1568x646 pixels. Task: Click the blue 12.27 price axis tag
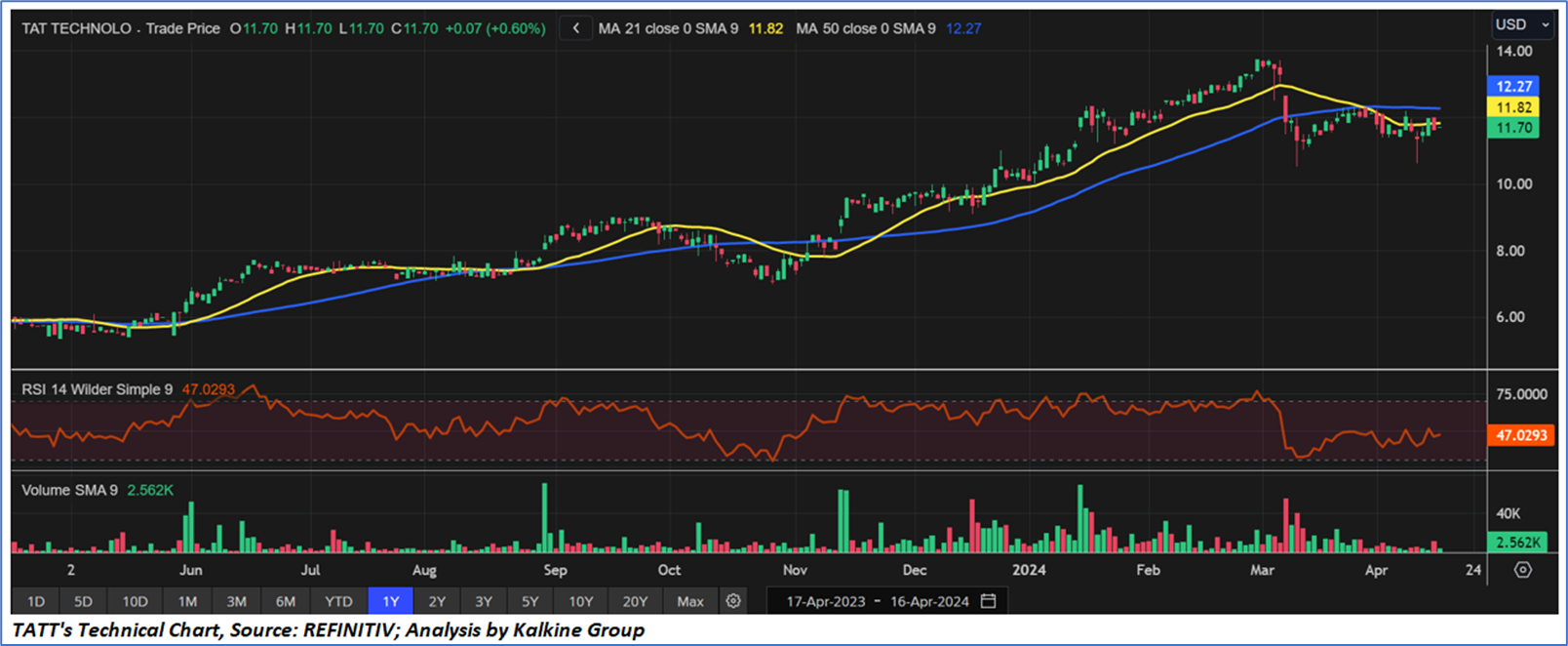1513,87
